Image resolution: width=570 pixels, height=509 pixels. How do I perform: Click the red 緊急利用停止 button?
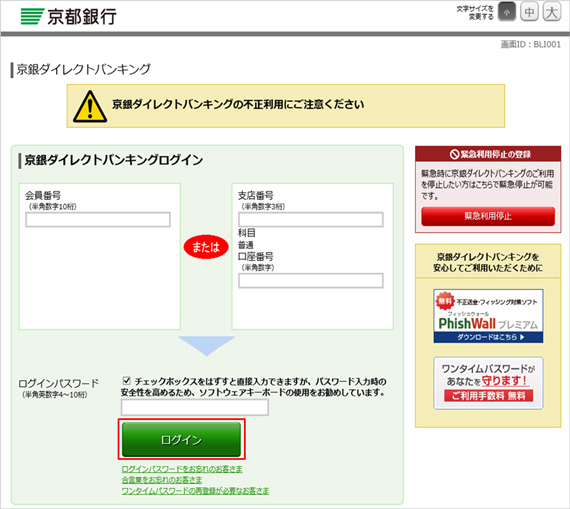tap(488, 216)
